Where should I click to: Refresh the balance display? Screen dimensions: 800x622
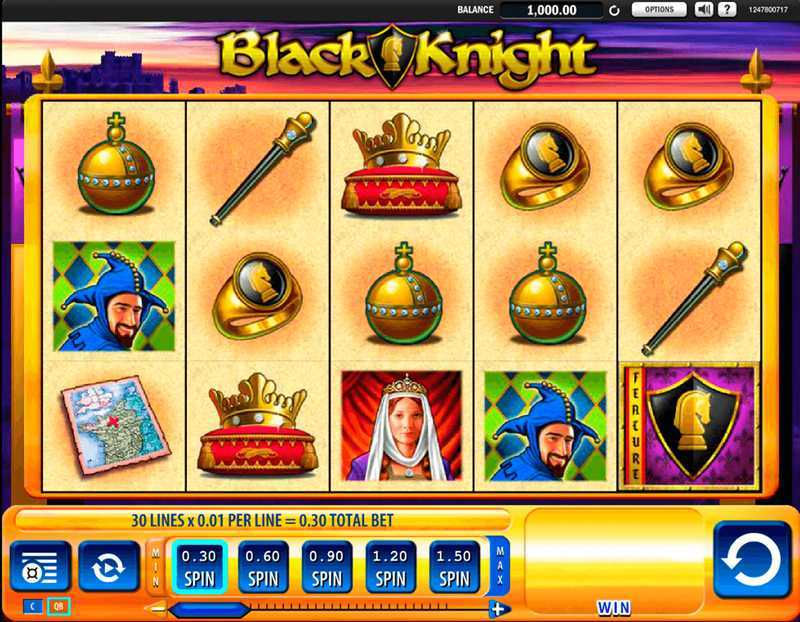pos(615,10)
